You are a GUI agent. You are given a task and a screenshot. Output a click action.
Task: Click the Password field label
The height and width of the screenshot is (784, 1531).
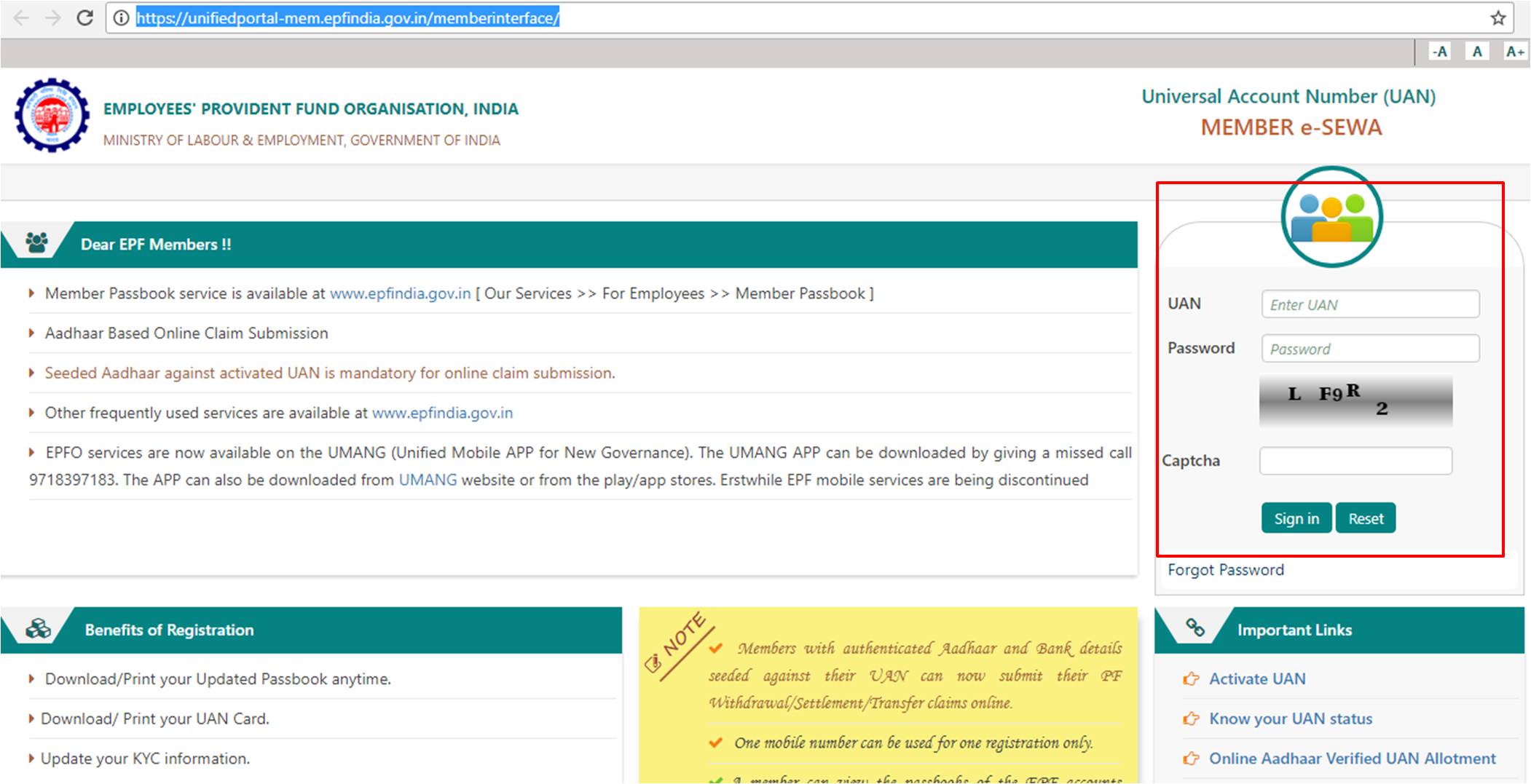tap(1201, 348)
